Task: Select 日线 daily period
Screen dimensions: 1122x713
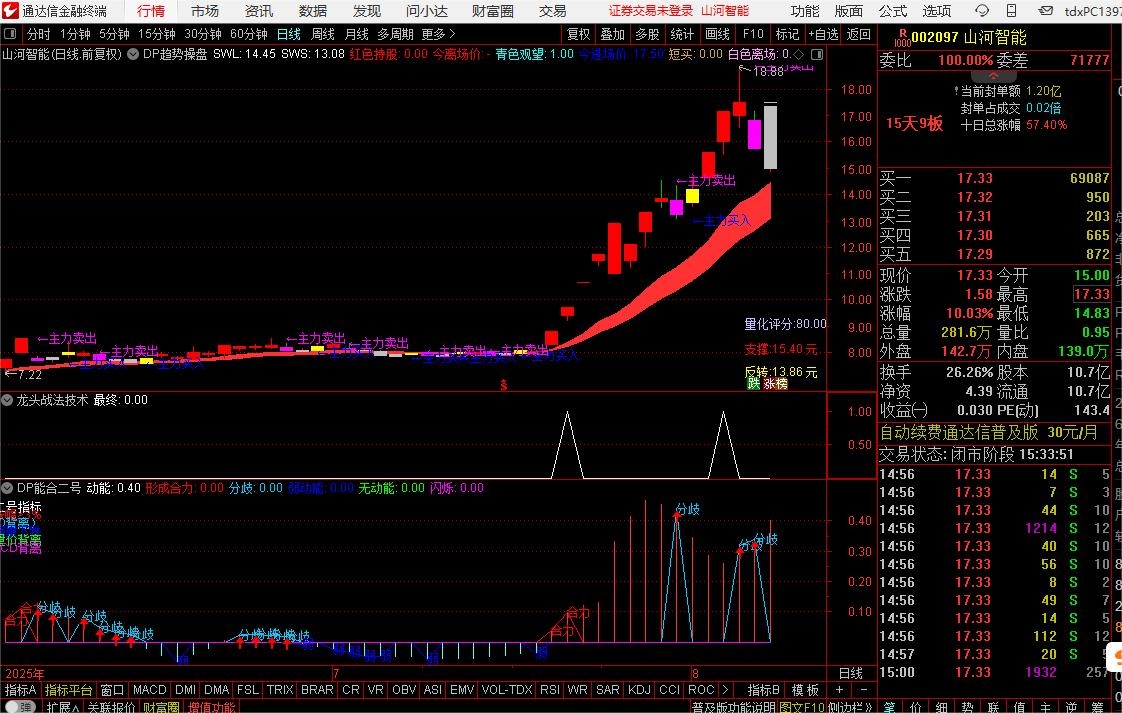Action: 288,34
